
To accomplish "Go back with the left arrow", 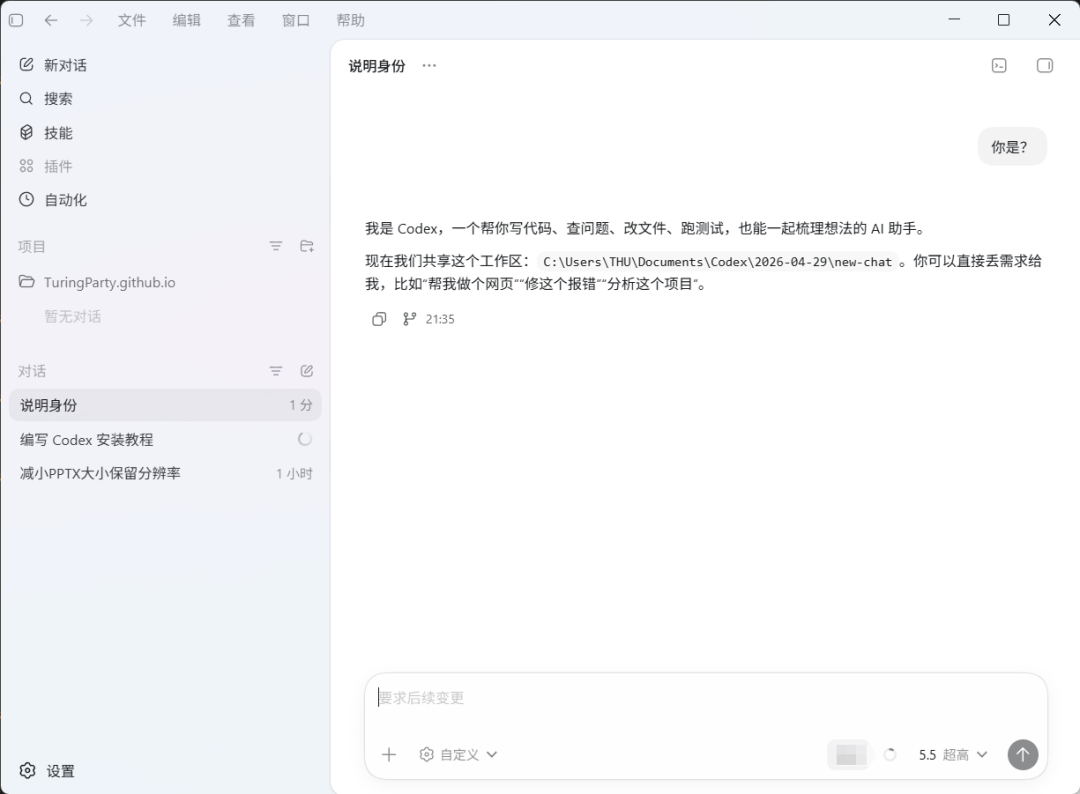I will tap(51, 20).
